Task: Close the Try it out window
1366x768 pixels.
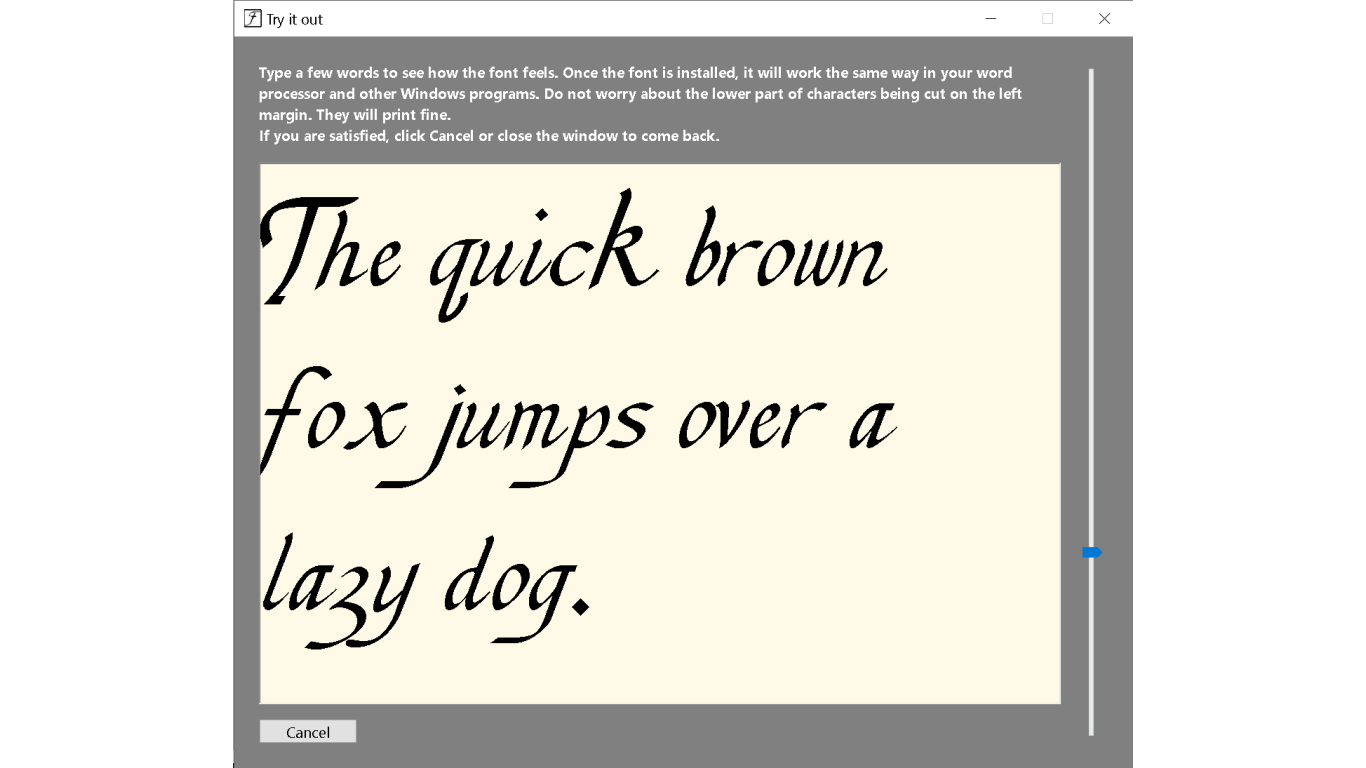Action: [1104, 18]
